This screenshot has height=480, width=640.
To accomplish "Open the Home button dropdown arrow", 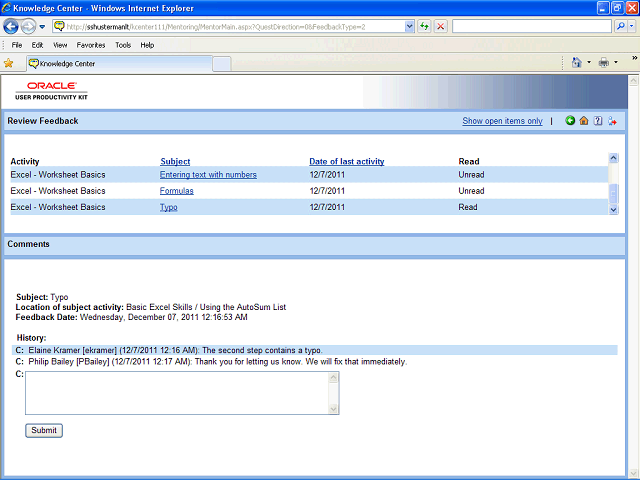I will pyautogui.click(x=589, y=62).
